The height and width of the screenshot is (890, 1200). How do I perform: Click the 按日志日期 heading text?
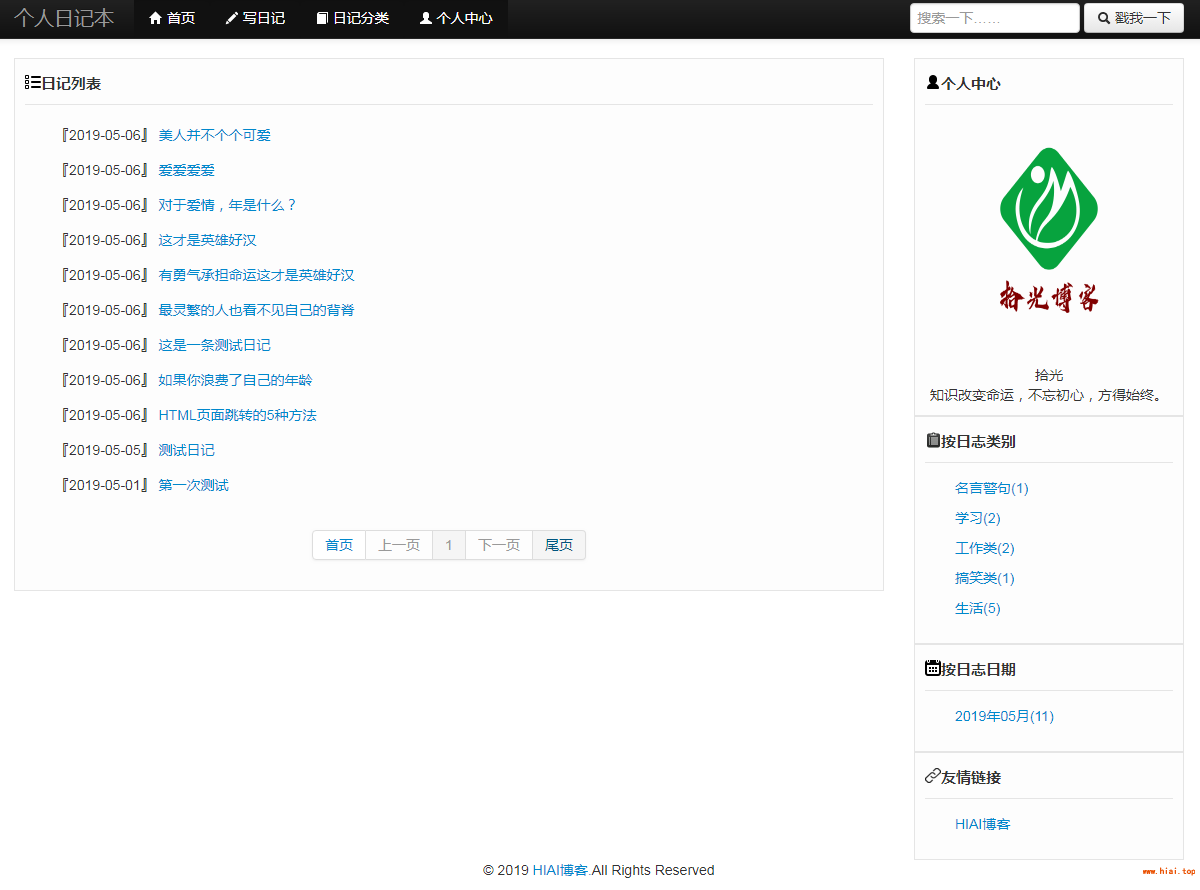tap(978, 669)
